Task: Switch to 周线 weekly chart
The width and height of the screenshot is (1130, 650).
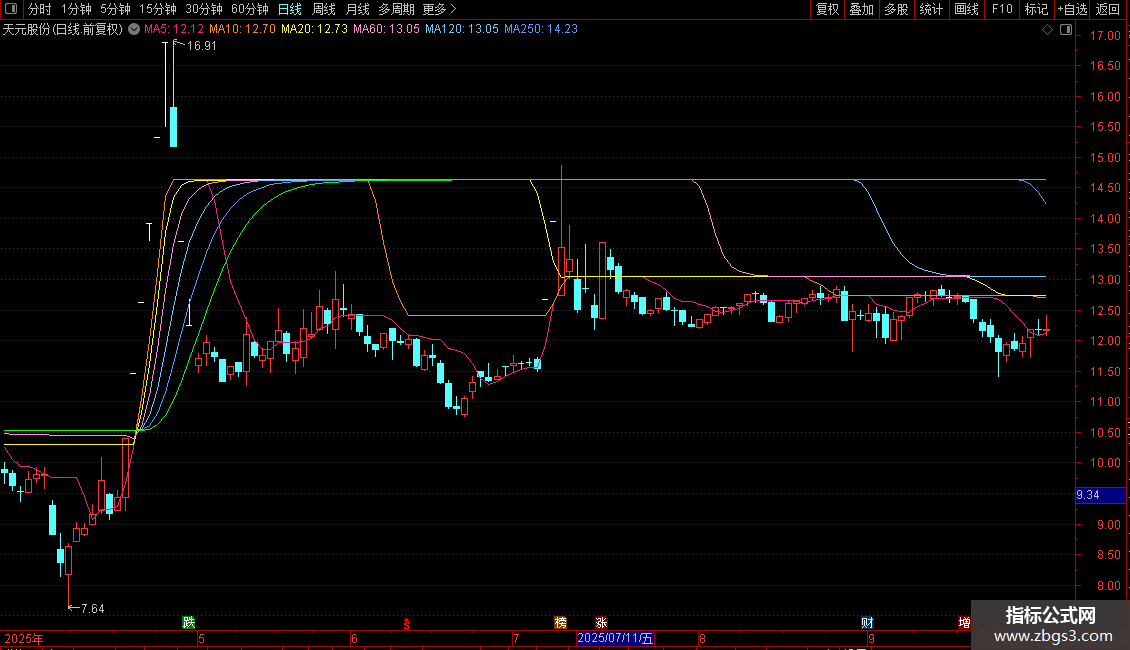Action: 324,9
